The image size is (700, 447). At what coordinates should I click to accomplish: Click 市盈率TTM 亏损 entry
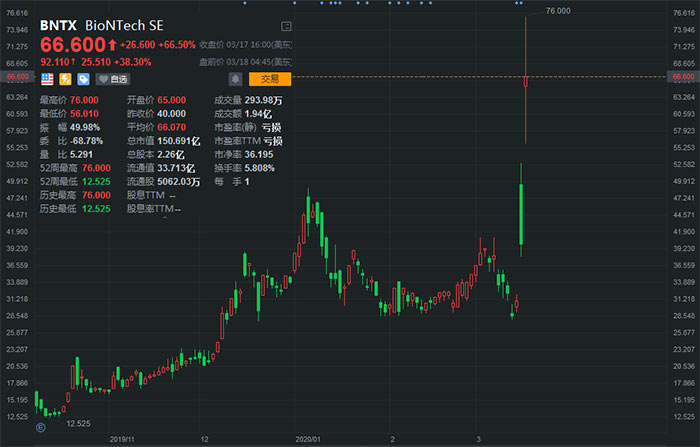click(x=248, y=141)
